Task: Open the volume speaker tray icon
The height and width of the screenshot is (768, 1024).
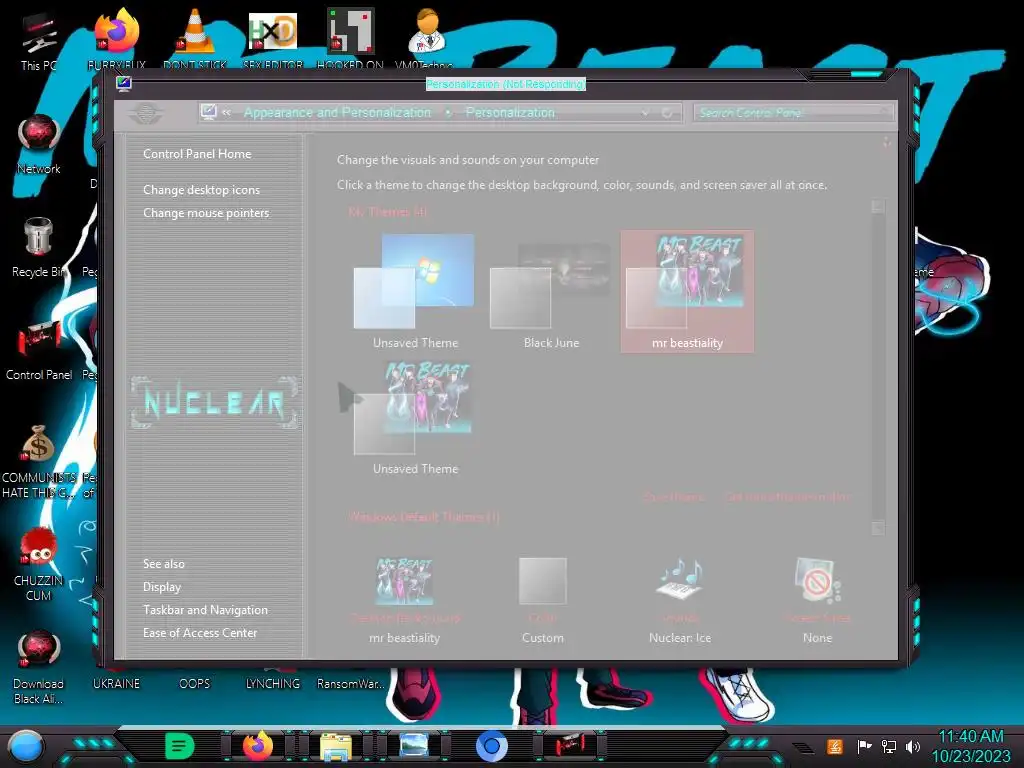Action: [914, 746]
